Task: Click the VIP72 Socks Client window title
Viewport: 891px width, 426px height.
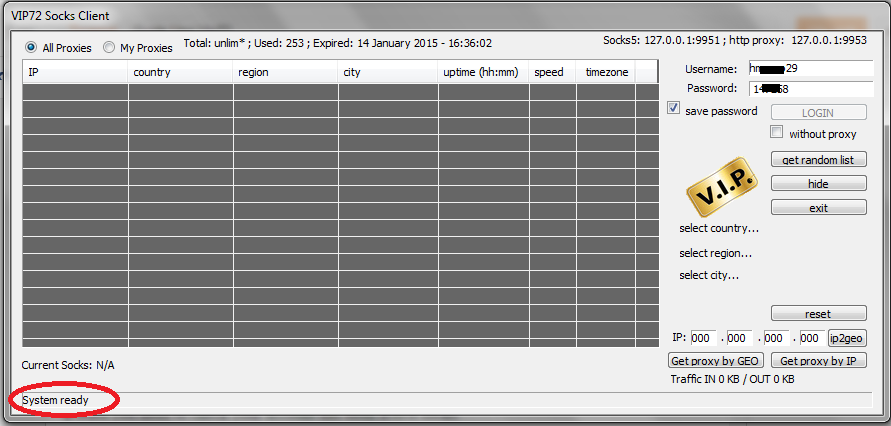Action: coord(60,15)
